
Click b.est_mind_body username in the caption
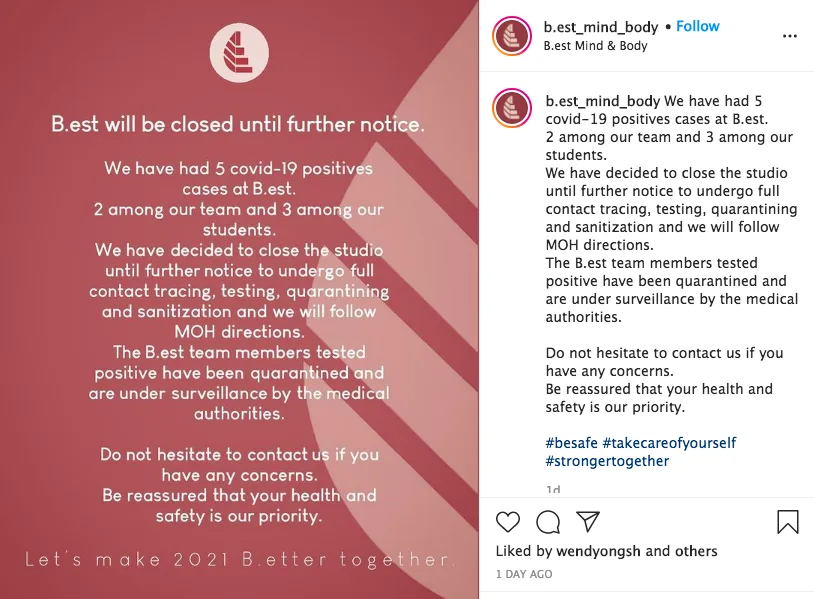(x=603, y=101)
